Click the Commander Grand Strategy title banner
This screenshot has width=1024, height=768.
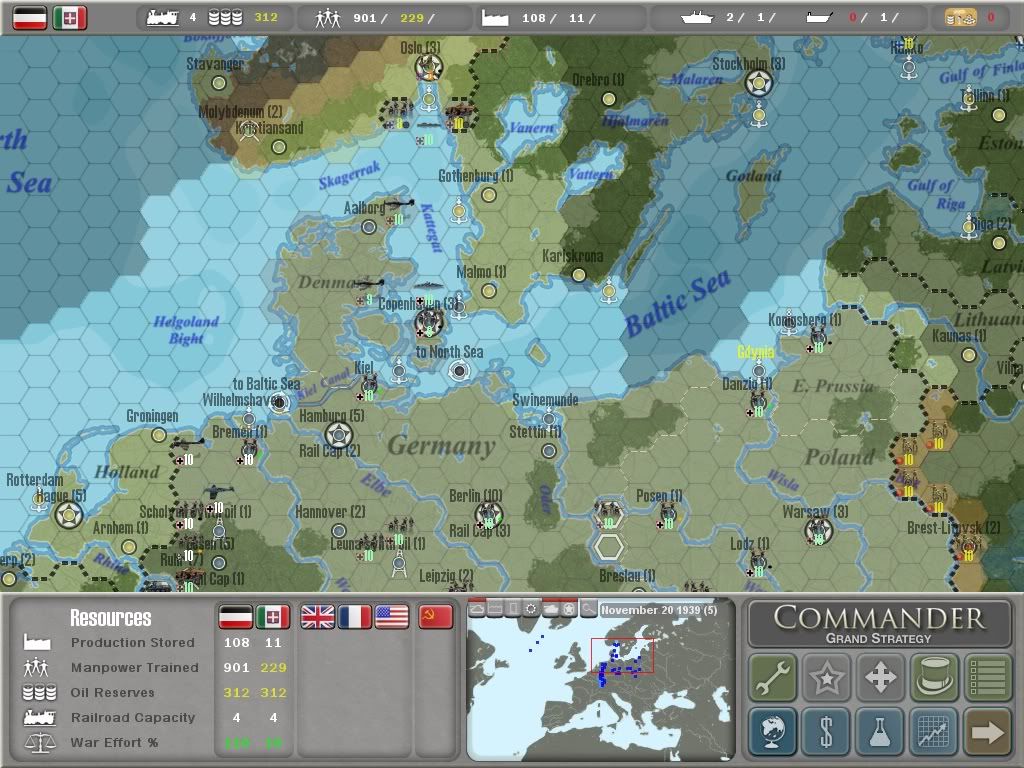pos(880,624)
